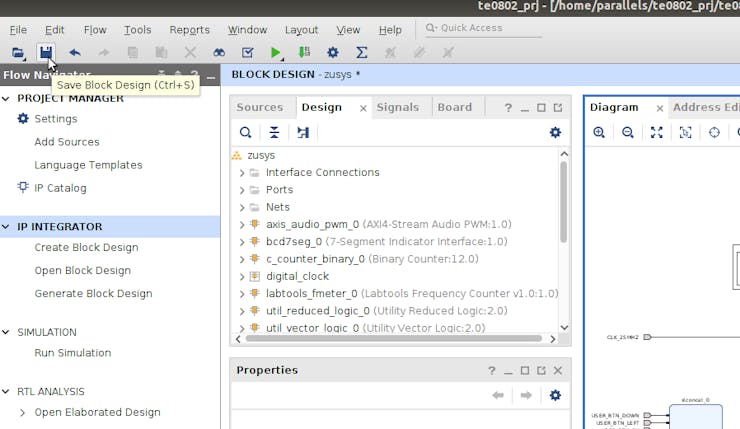Switch to the Sources tab
The height and width of the screenshot is (429, 740).
pyautogui.click(x=260, y=107)
